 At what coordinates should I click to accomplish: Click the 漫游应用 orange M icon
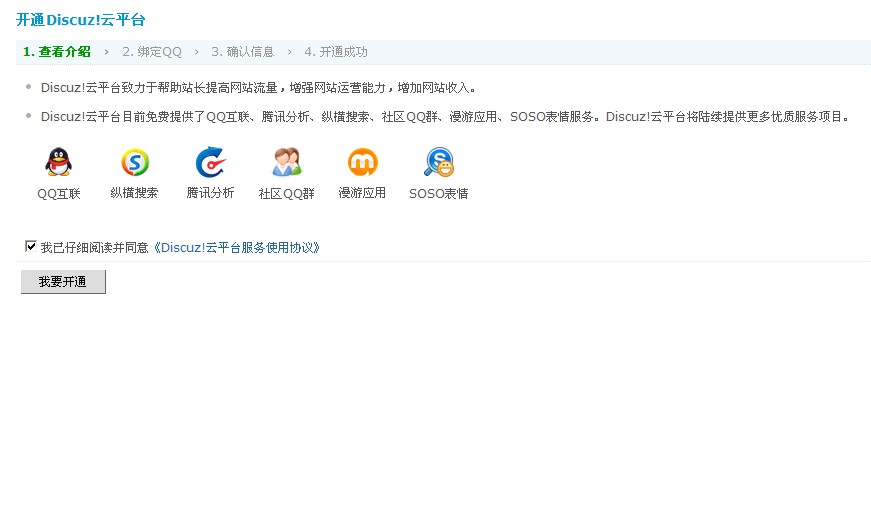pyautogui.click(x=363, y=162)
